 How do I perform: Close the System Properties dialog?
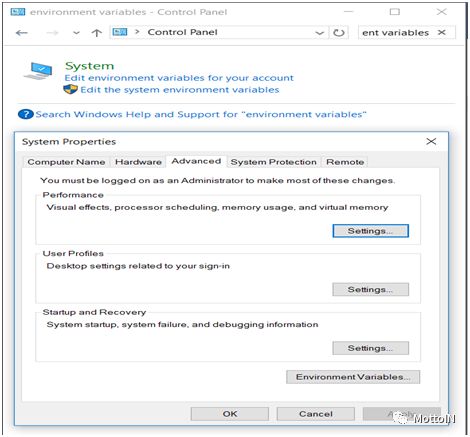point(431,141)
